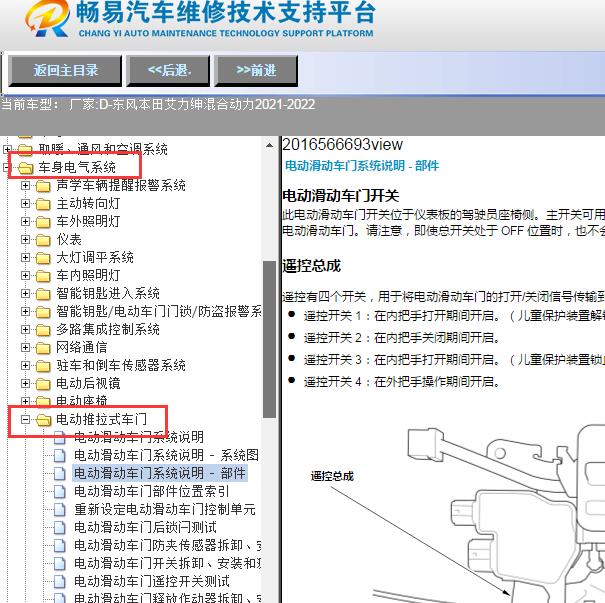This screenshot has width=605, height=603.
Task: Go back with the <<后退 button
Action: click(x=169, y=71)
